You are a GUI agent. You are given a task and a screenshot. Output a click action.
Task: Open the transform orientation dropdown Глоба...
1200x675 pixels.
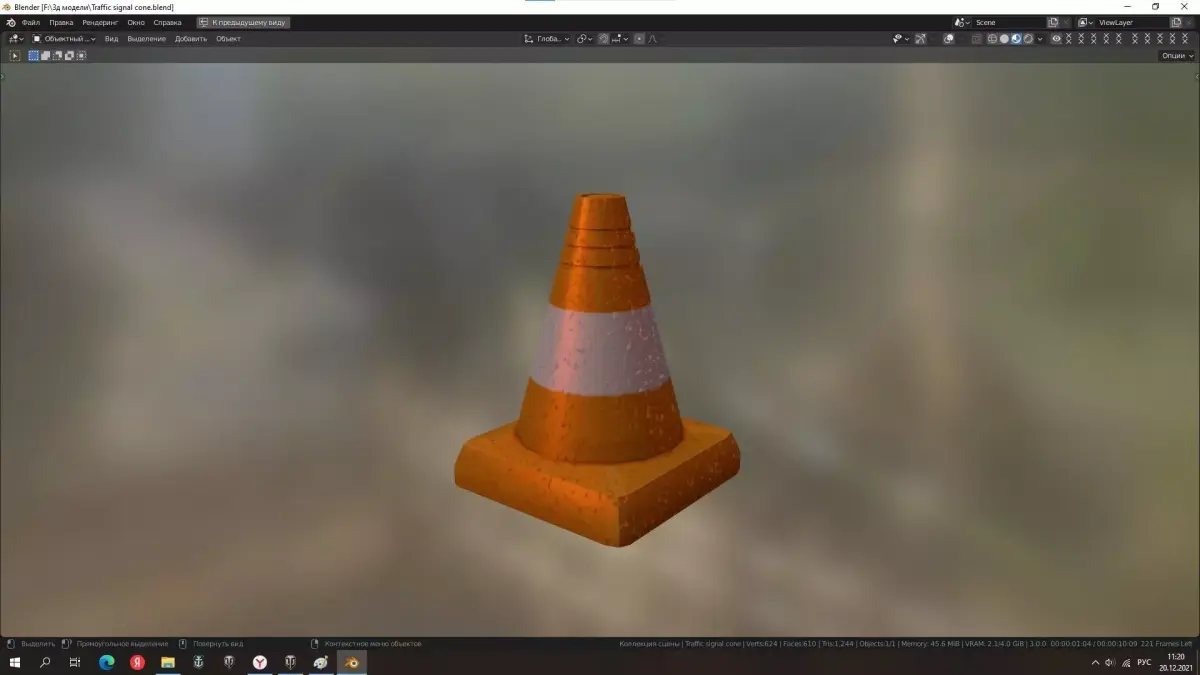click(546, 38)
